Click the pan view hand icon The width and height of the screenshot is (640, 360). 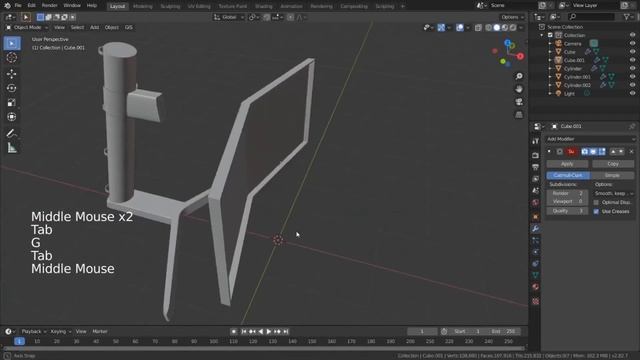(x=519, y=89)
